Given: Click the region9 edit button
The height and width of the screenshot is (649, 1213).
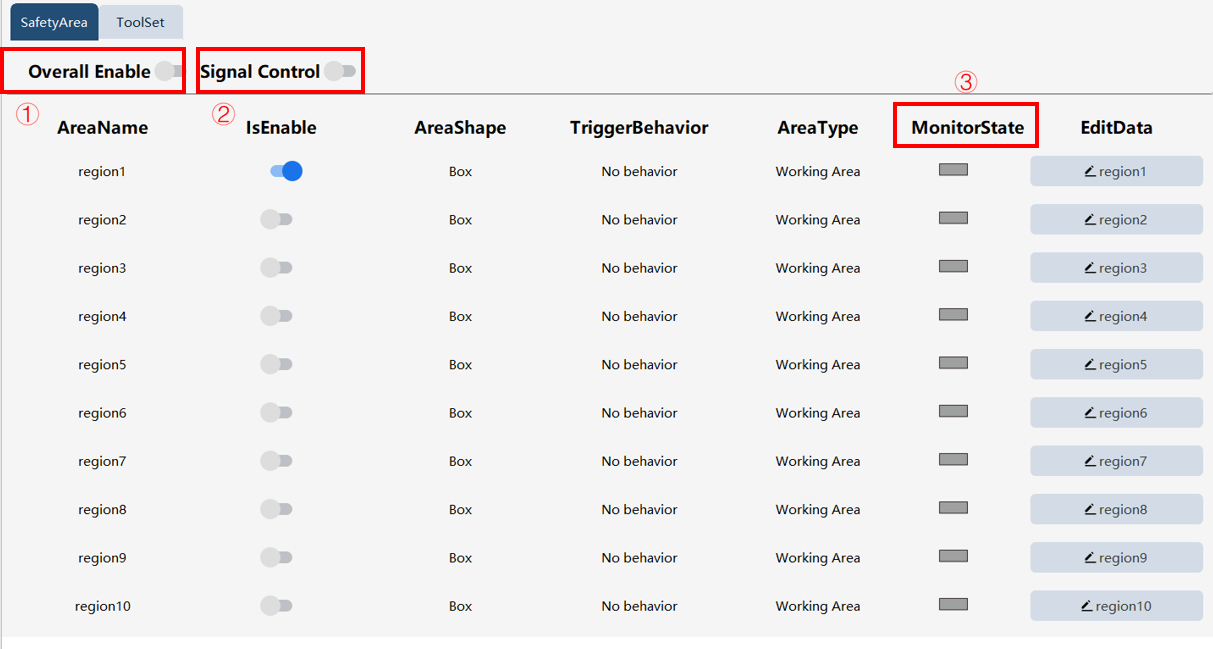Looking at the screenshot, I should (1116, 557).
